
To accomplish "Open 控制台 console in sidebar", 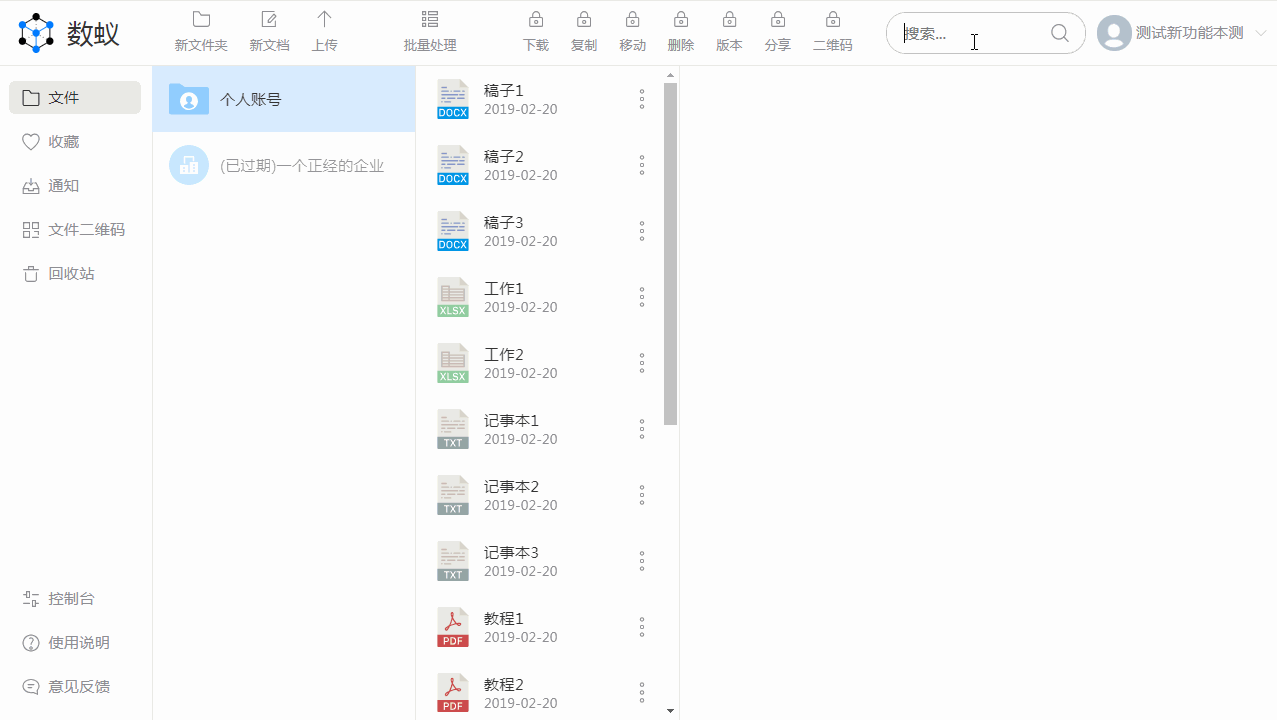I will coord(75,598).
